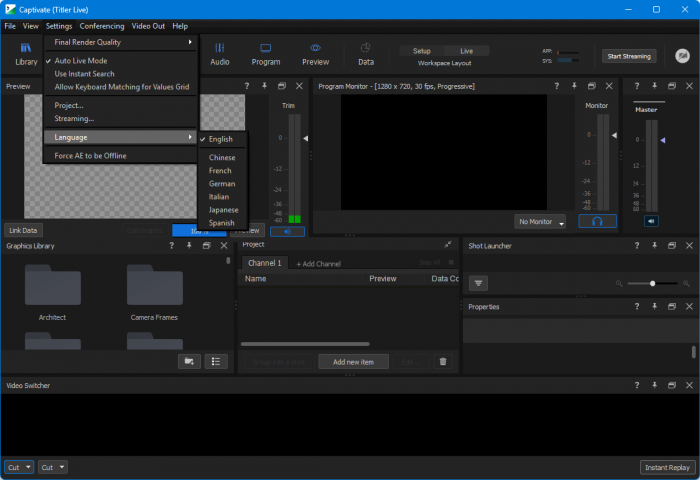Choose Japanese from the Language submenu
The width and height of the screenshot is (700, 480).
pyautogui.click(x=223, y=210)
